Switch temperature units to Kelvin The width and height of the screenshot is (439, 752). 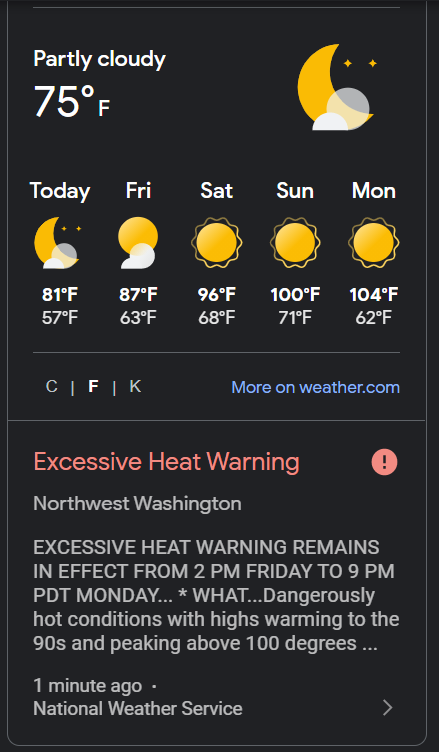(135, 387)
